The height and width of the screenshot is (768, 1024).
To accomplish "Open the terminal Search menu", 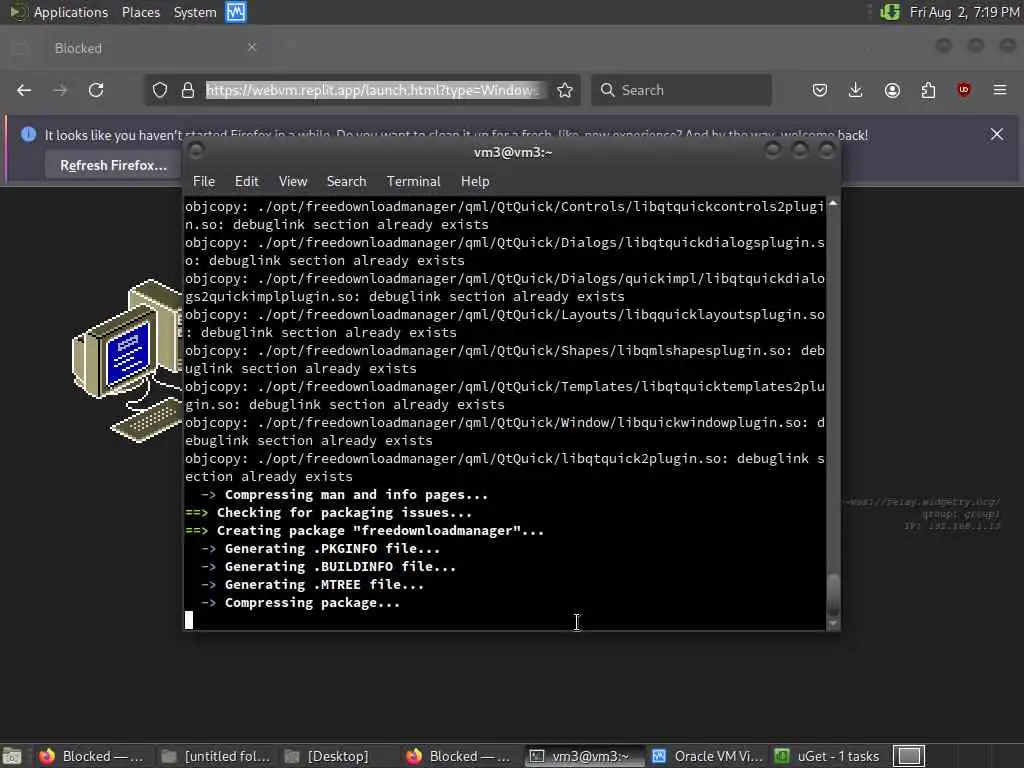I will pos(346,182).
